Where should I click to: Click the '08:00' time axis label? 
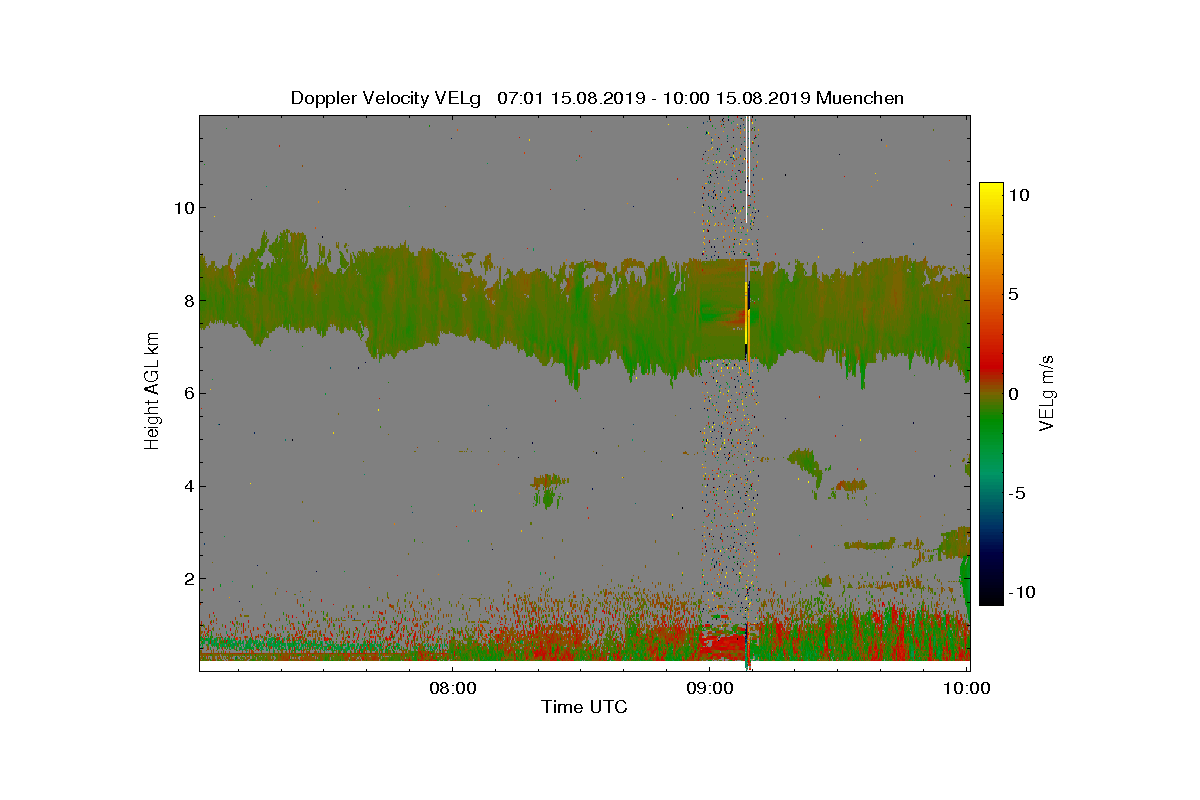tap(453, 688)
